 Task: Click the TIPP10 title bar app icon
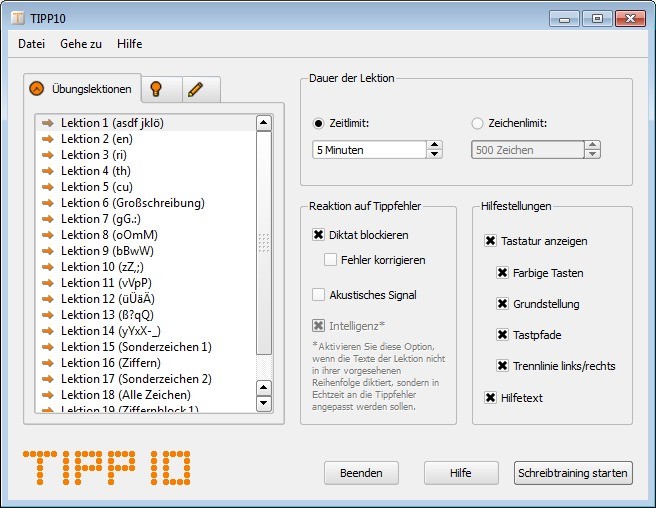pyautogui.click(x=18, y=18)
